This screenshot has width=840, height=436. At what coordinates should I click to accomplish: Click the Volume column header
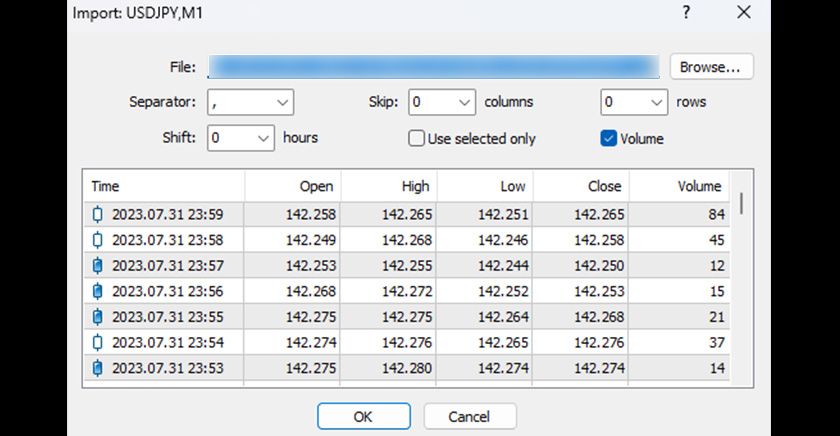click(x=678, y=186)
